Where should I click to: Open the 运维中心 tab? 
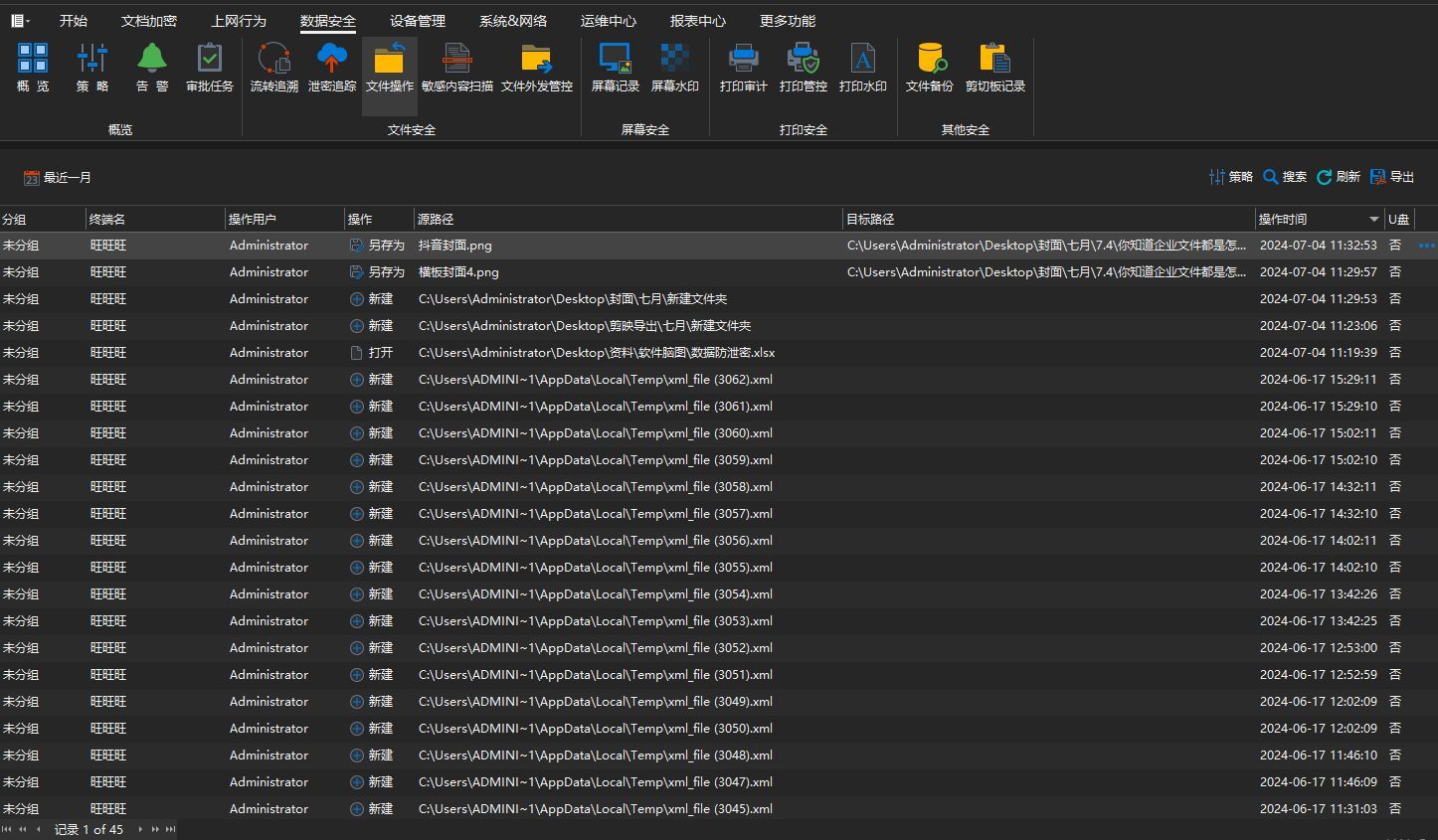coord(609,20)
